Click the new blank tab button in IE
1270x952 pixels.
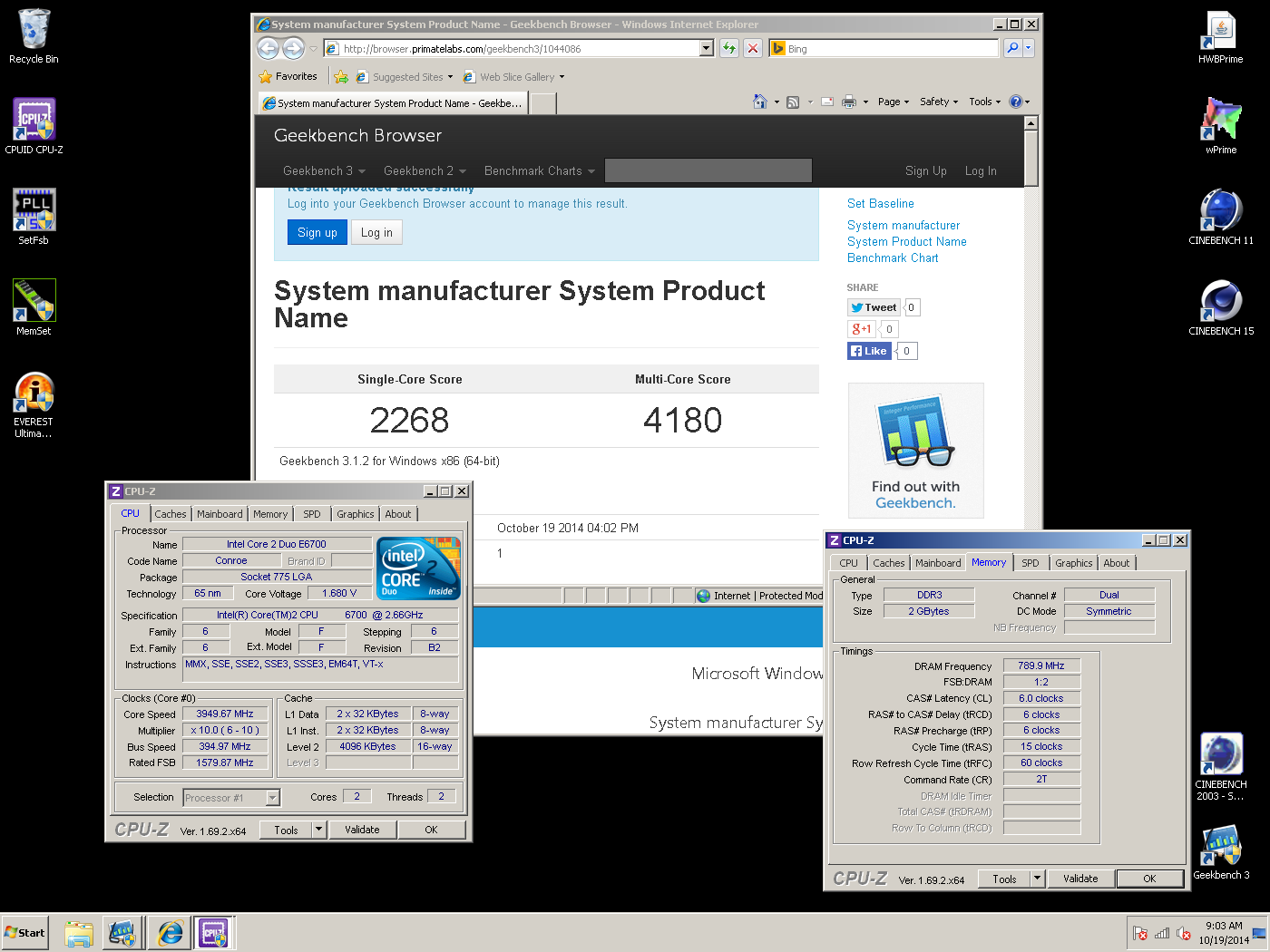point(542,102)
